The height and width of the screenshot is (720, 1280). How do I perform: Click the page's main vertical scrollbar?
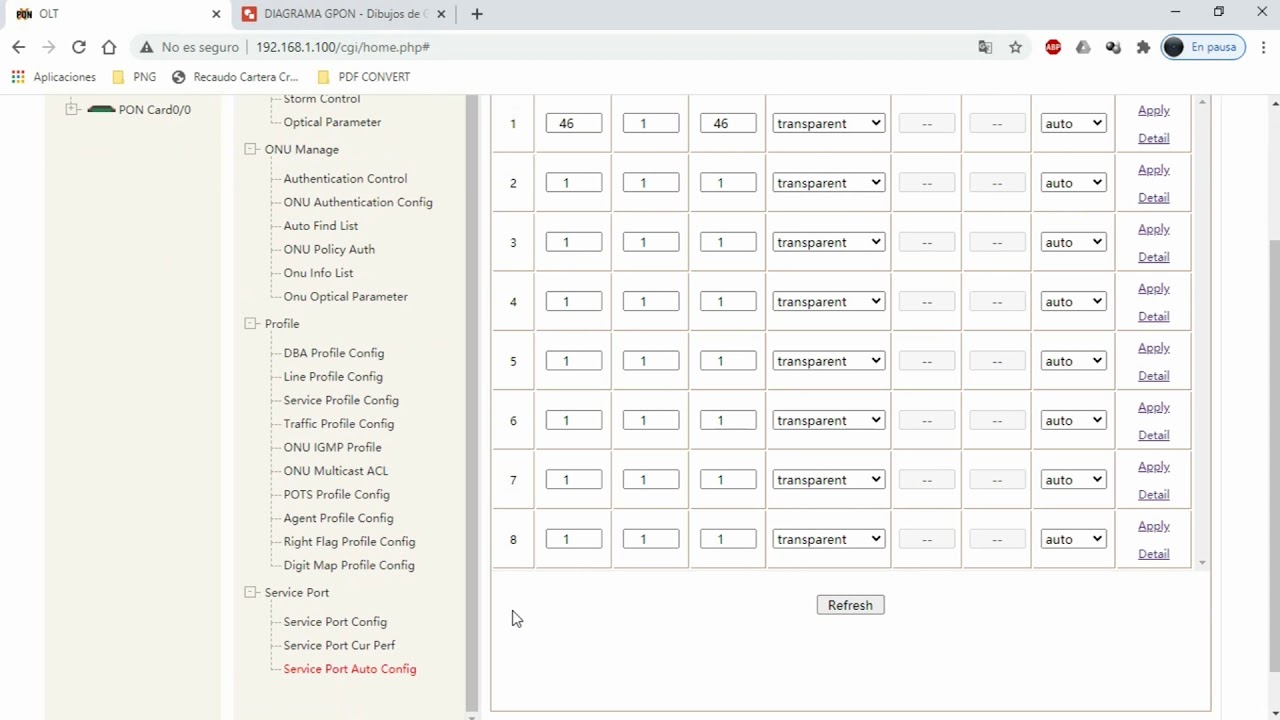coord(1274,454)
